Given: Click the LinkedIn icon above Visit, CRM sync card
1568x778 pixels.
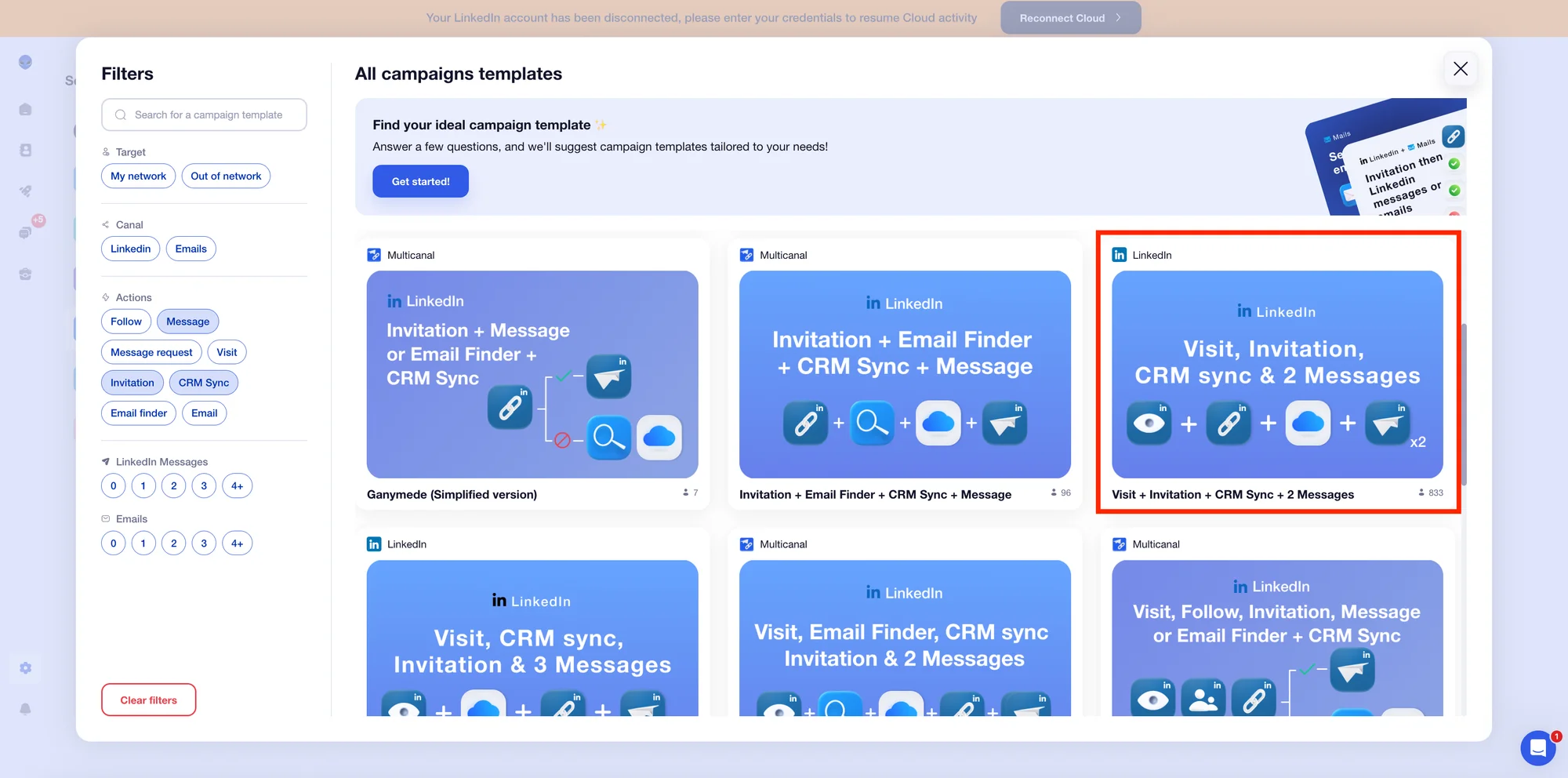Looking at the screenshot, I should [x=374, y=544].
